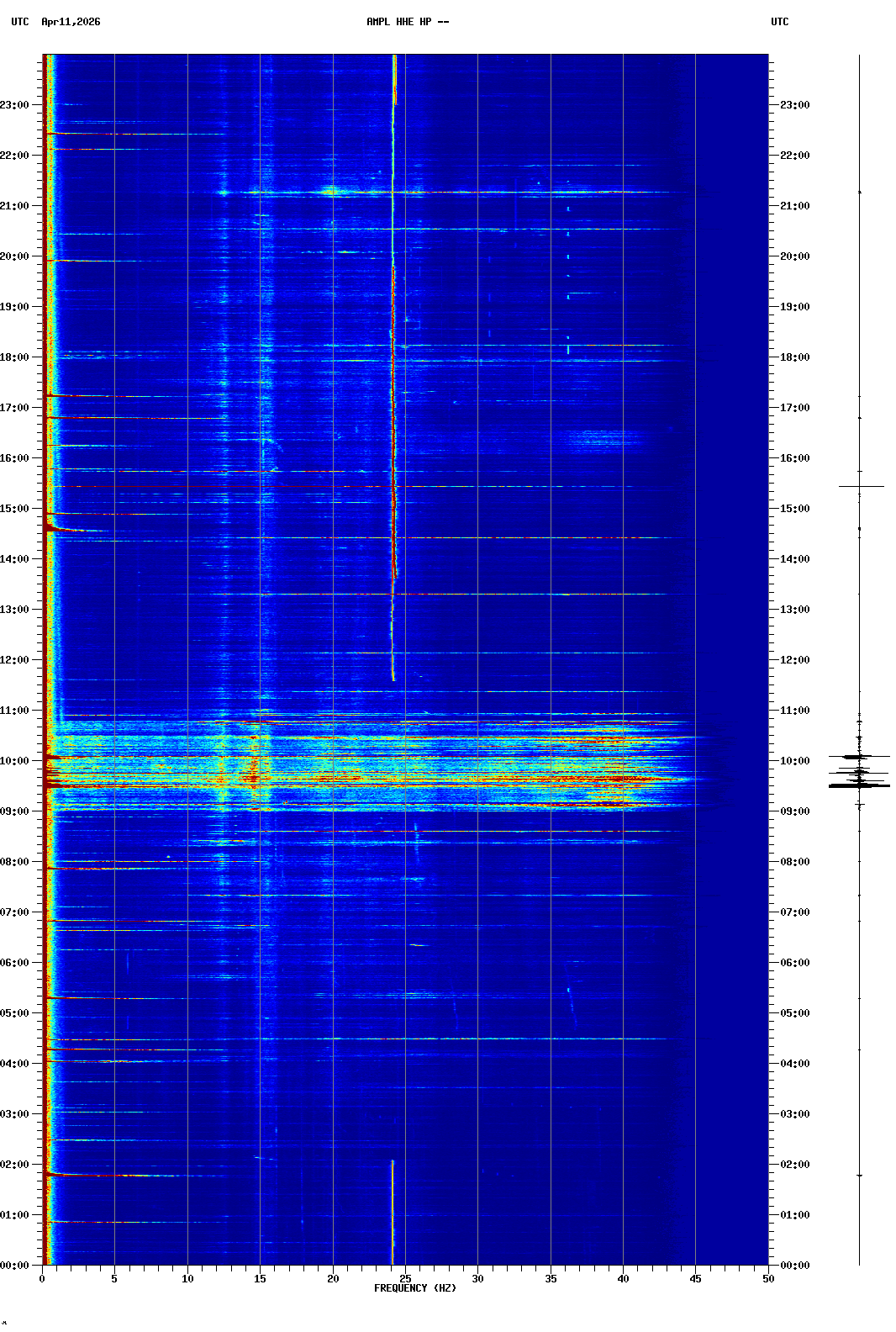Click the 'AMPL HHE HP --' title text
896x1332 pixels.
click(x=408, y=22)
